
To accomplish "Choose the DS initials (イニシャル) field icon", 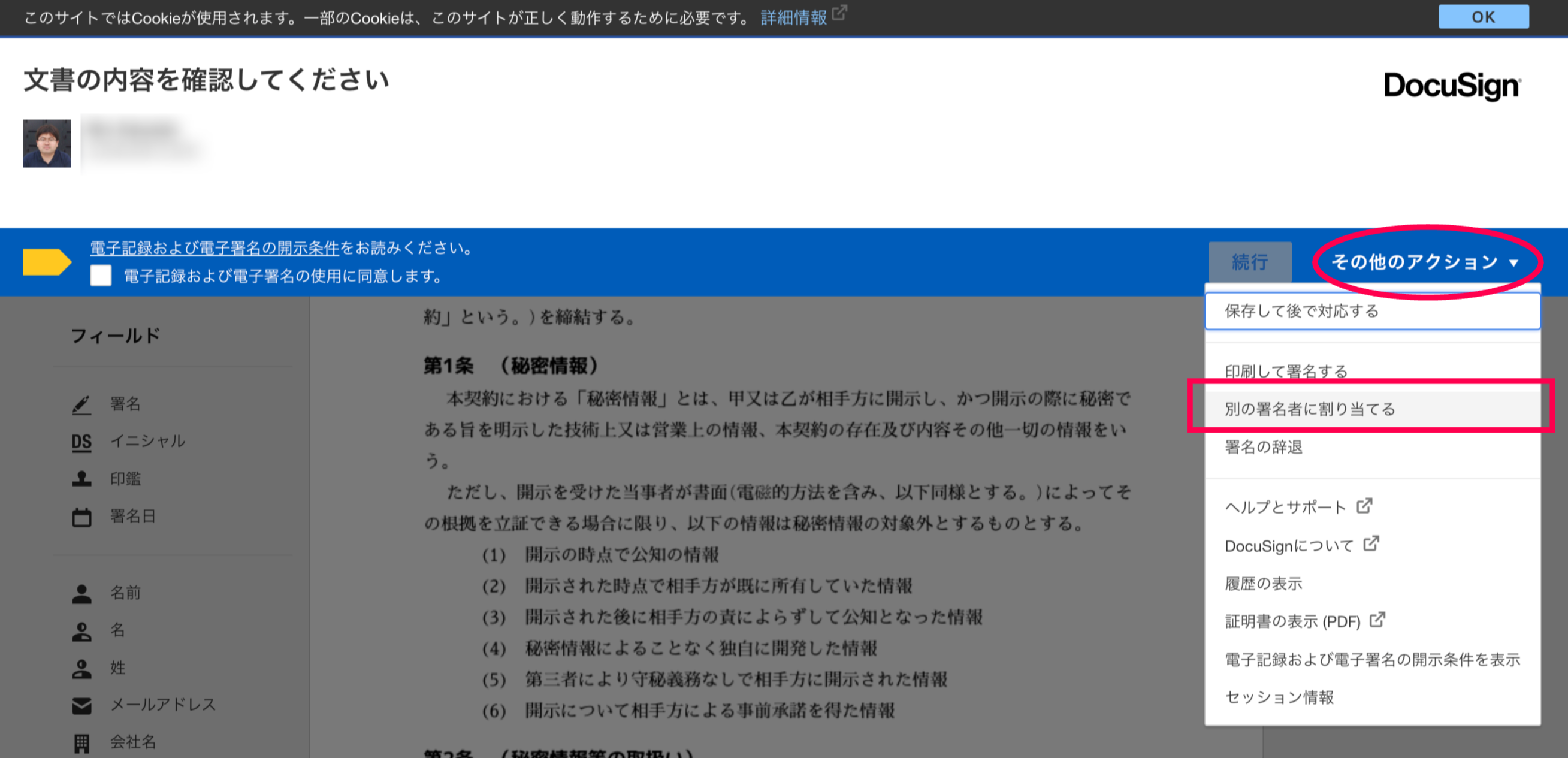I will (81, 442).
